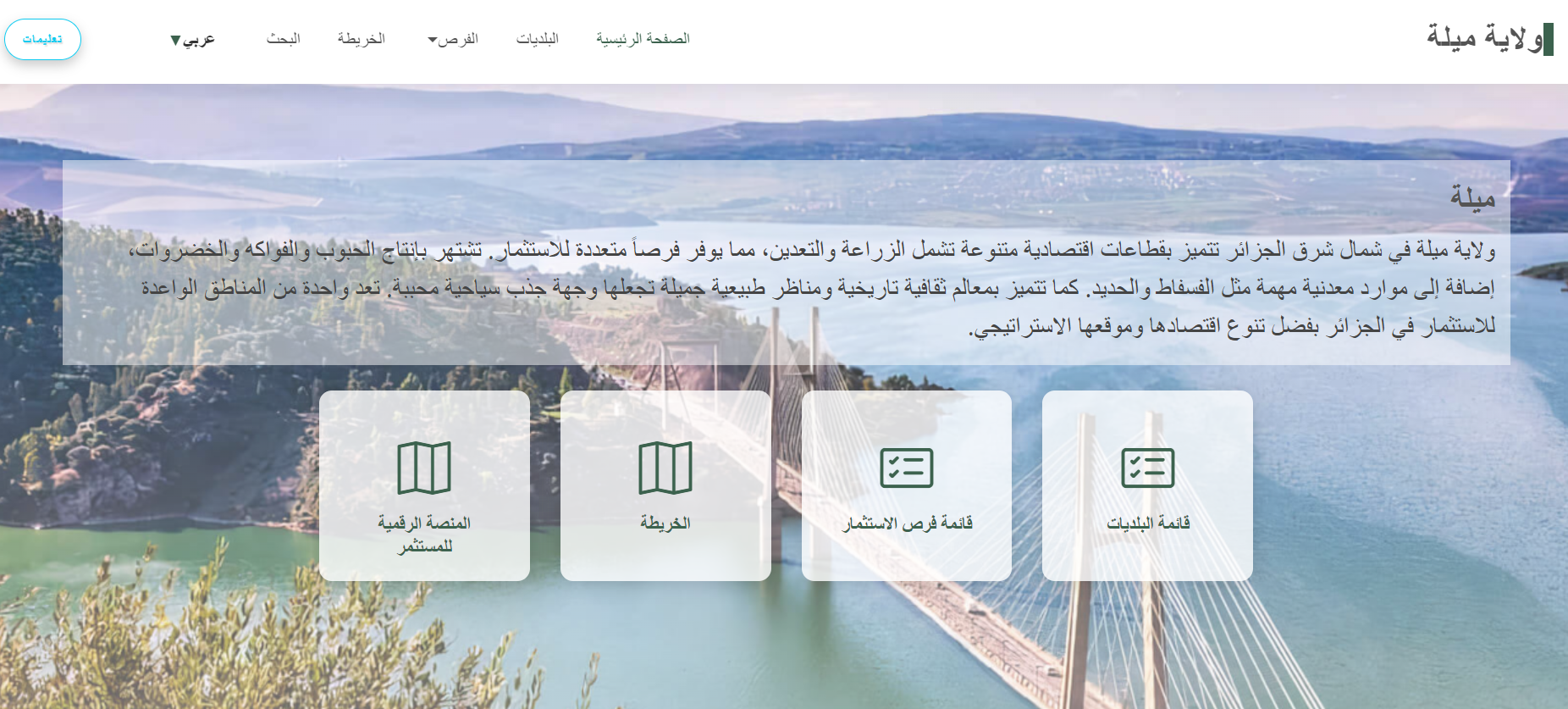The width and height of the screenshot is (1568, 709).
Task: Open البلديات from the navigation bar
Action: (537, 39)
